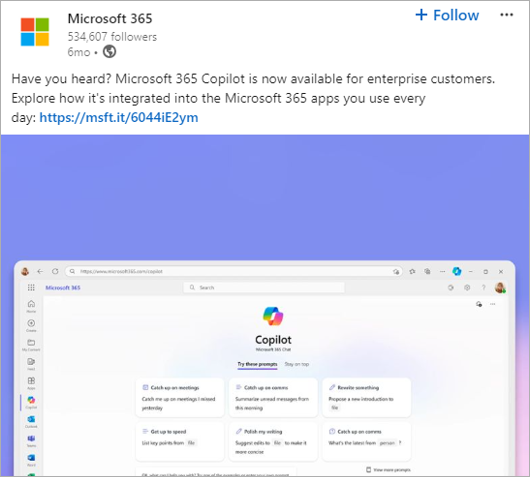Open the browser's three-dots settings menu
The width and height of the screenshot is (530, 477).
click(442, 271)
